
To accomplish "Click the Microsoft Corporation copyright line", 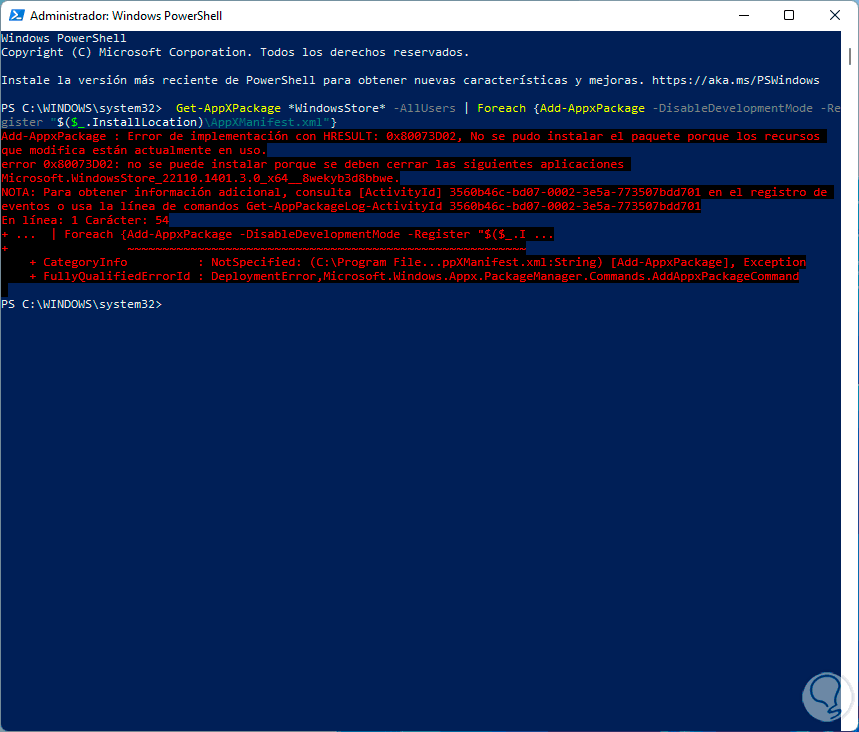I will (235, 53).
